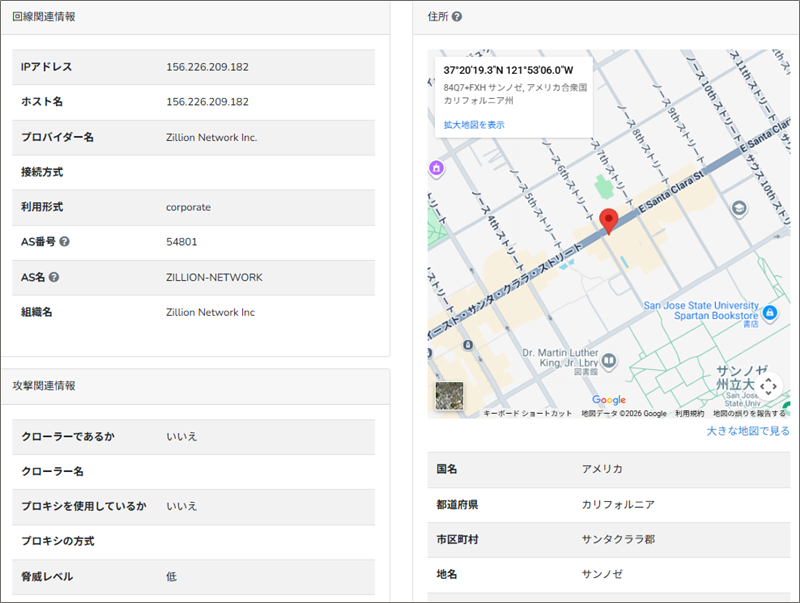Open 利用規約 link on map footer
800x603 pixels.
(x=689, y=413)
